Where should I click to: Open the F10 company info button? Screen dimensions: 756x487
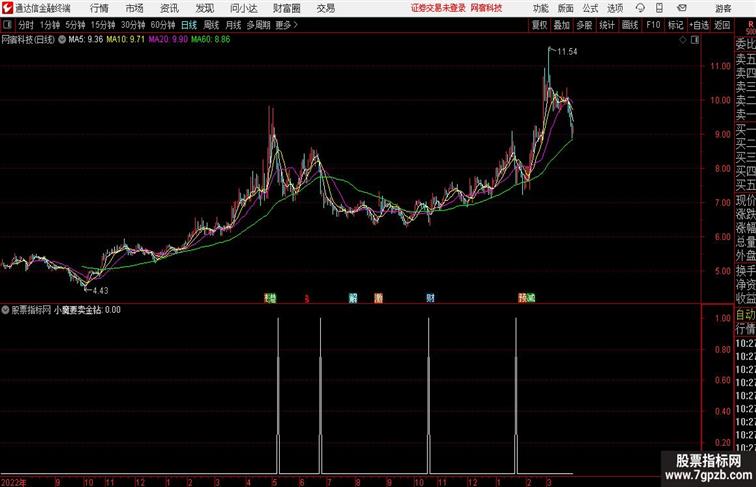click(653, 25)
